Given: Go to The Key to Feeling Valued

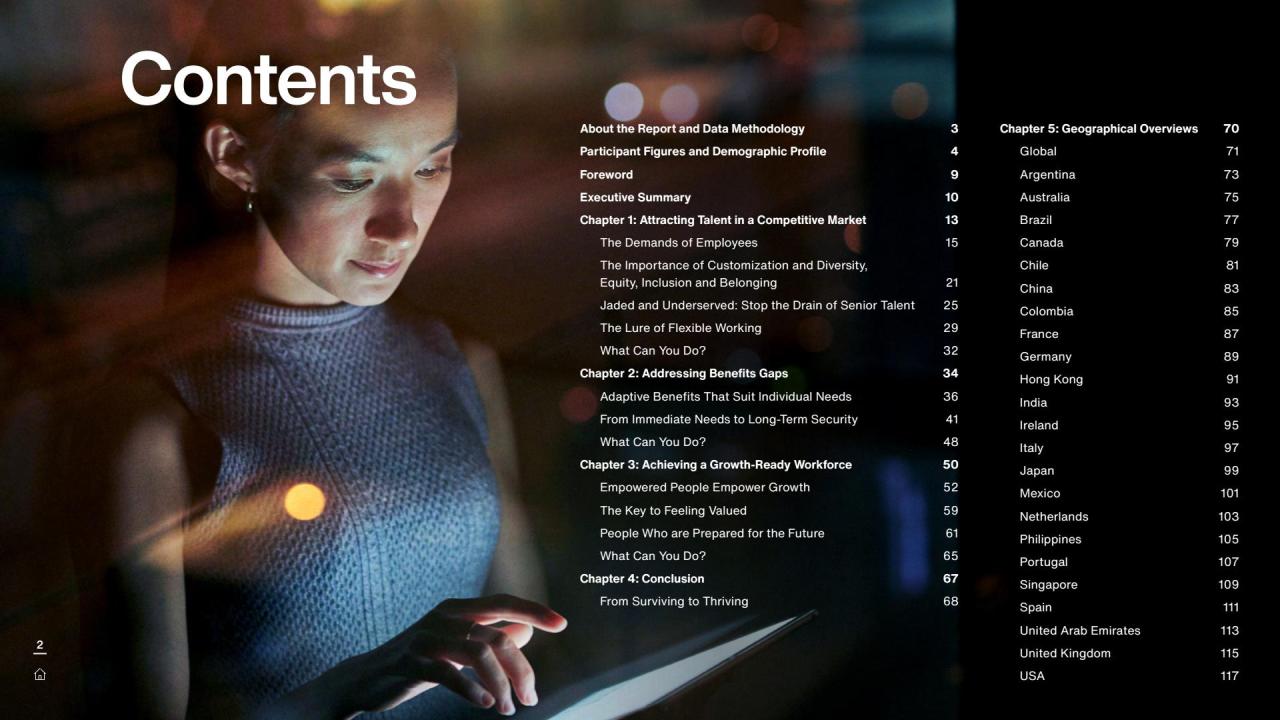Looking at the screenshot, I should pyautogui.click(x=673, y=511).
